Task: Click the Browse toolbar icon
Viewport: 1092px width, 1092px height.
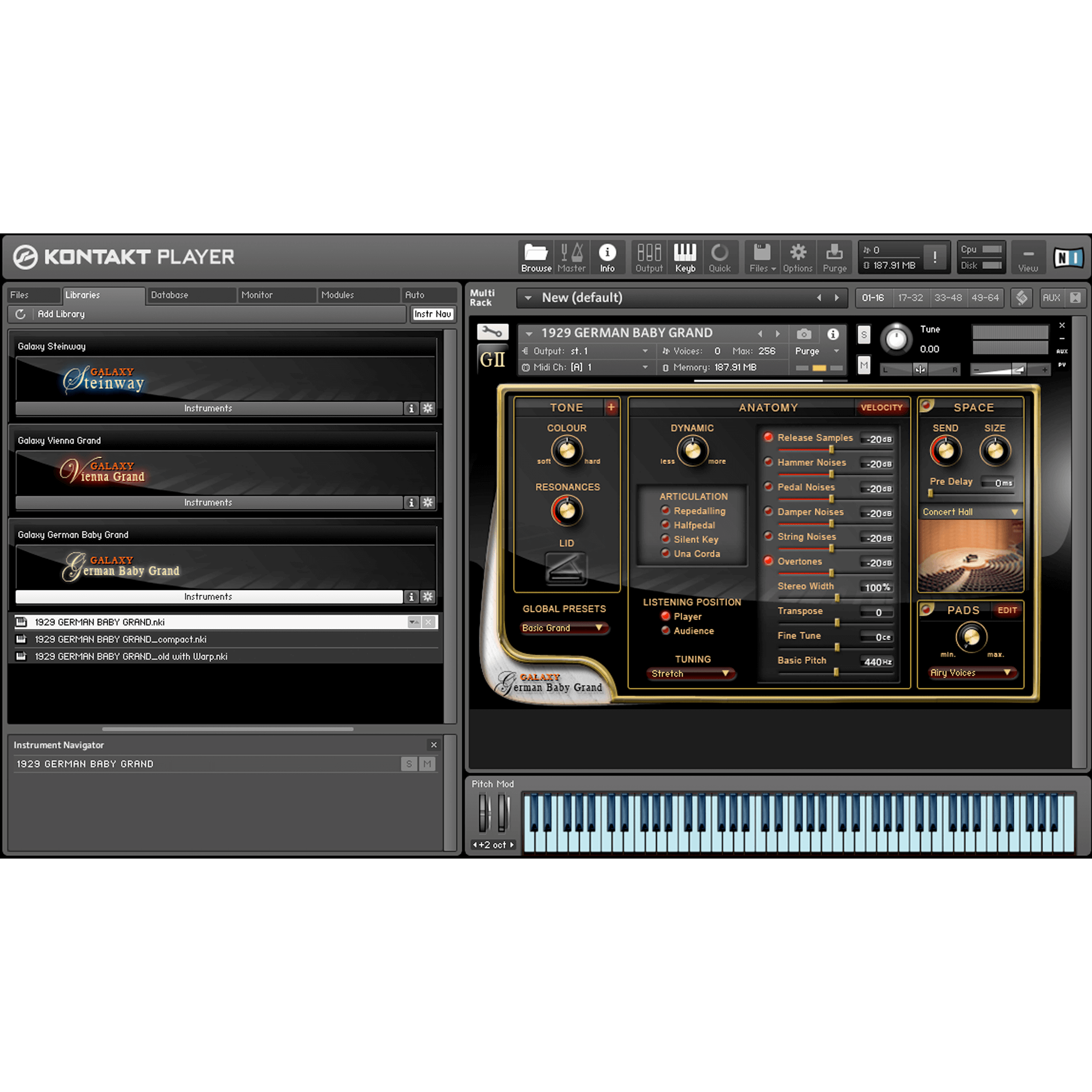Action: click(x=535, y=257)
